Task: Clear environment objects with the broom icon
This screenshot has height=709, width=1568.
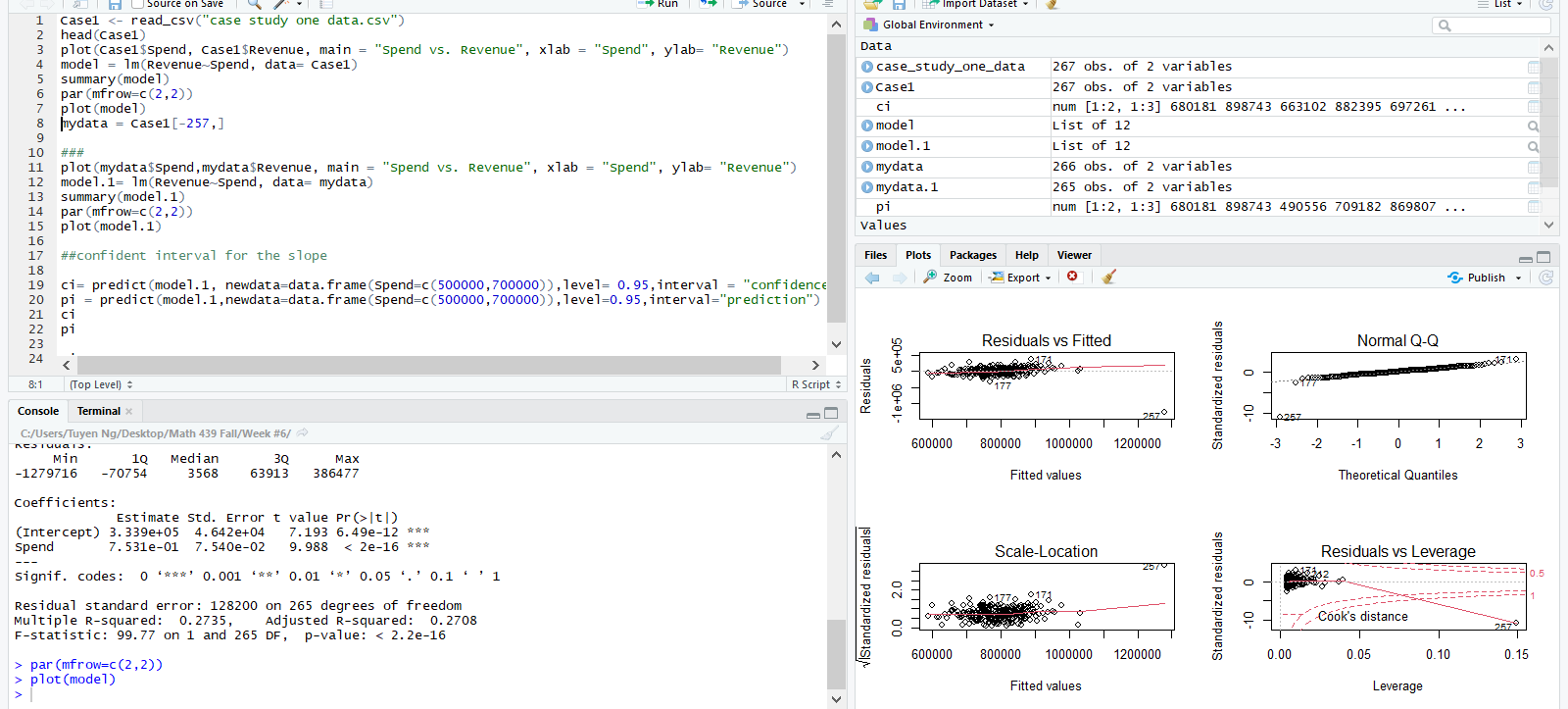Action: [x=1052, y=5]
